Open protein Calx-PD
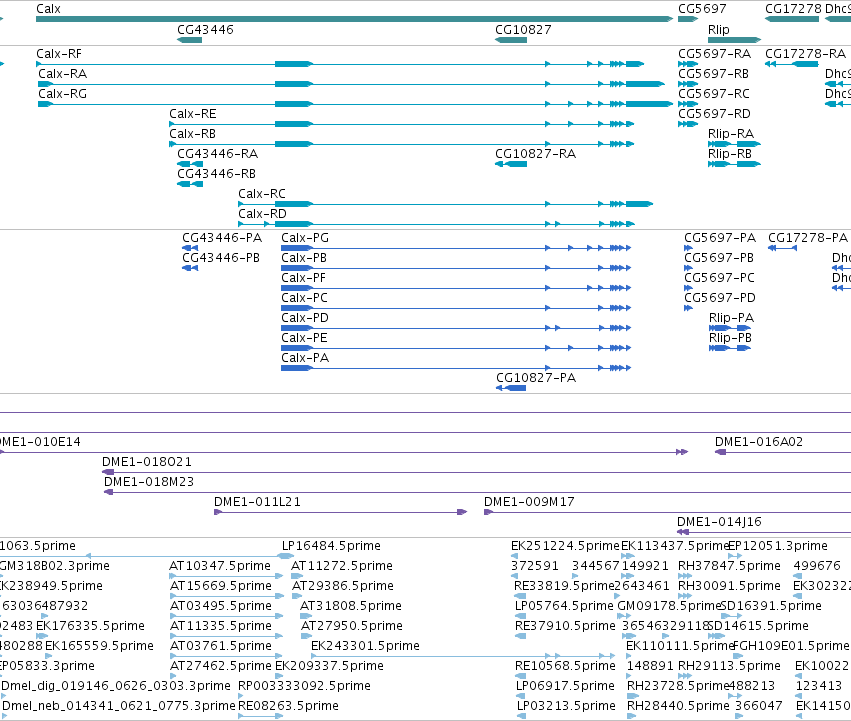 point(305,318)
